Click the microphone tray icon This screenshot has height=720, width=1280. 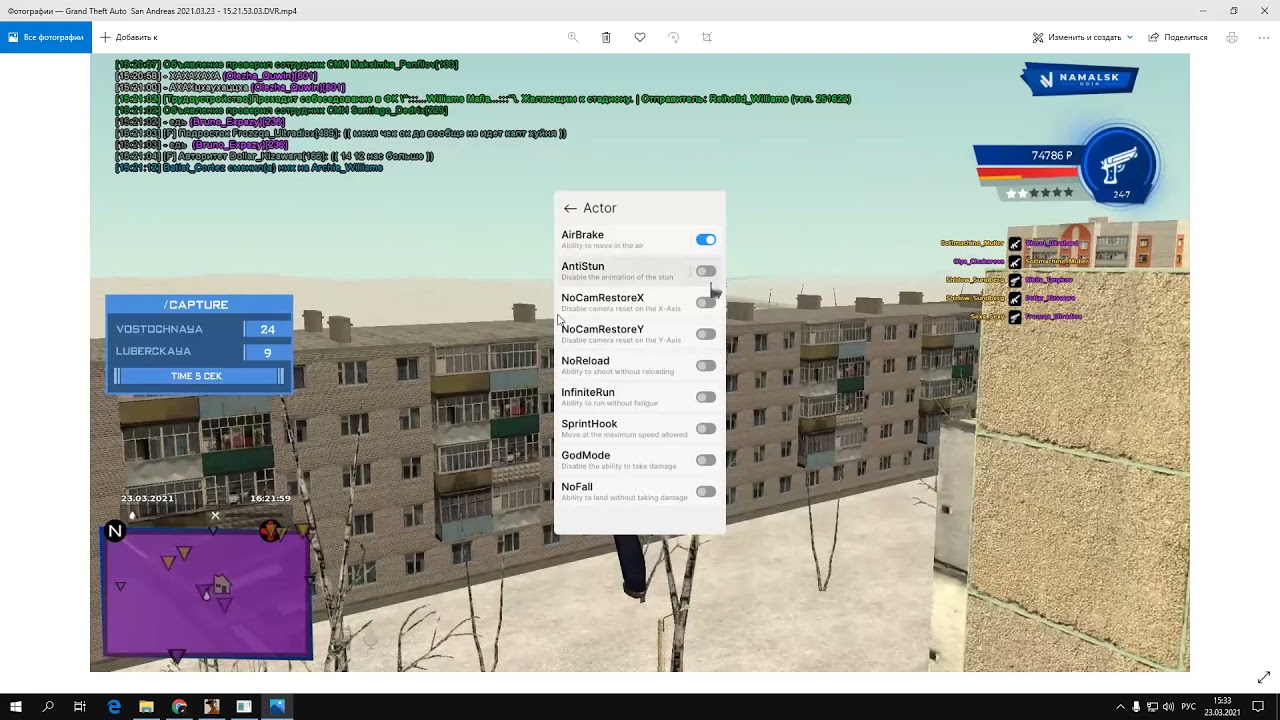pyautogui.click(x=1136, y=707)
